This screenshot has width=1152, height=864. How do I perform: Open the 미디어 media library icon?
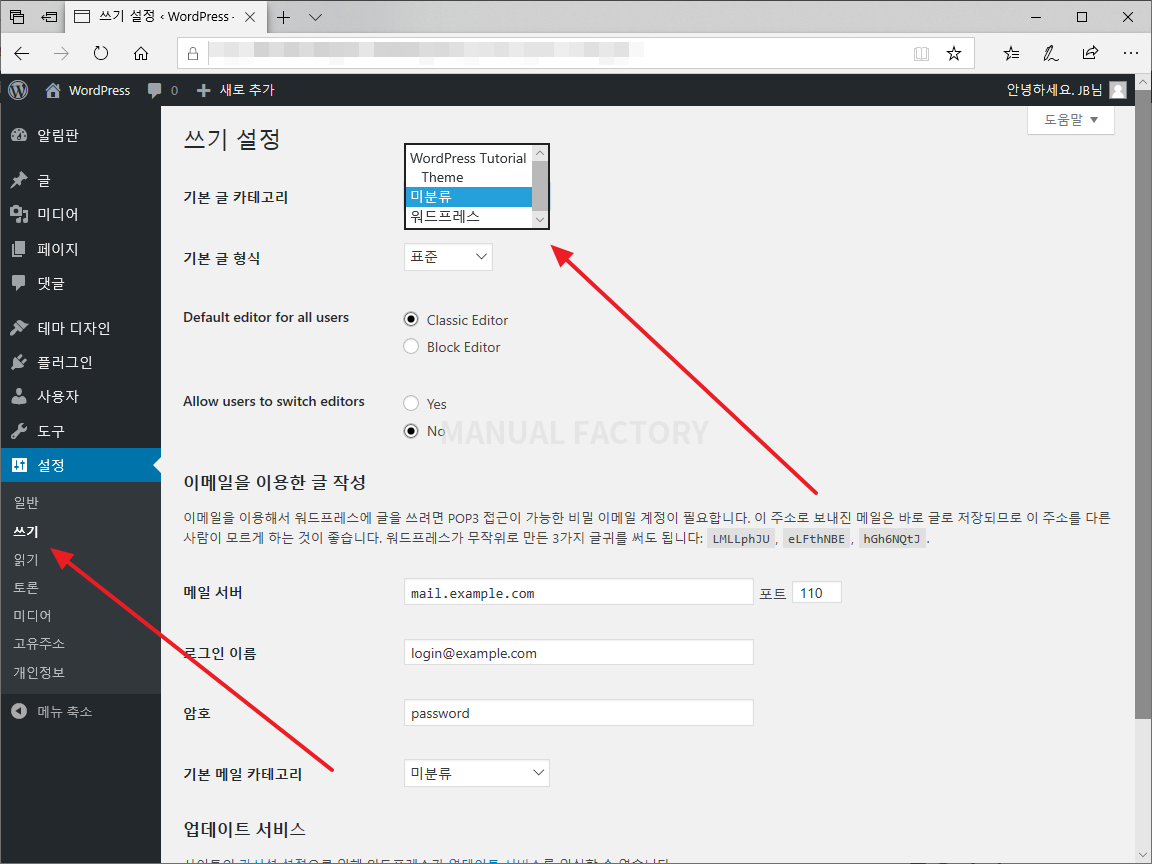click(x=19, y=214)
